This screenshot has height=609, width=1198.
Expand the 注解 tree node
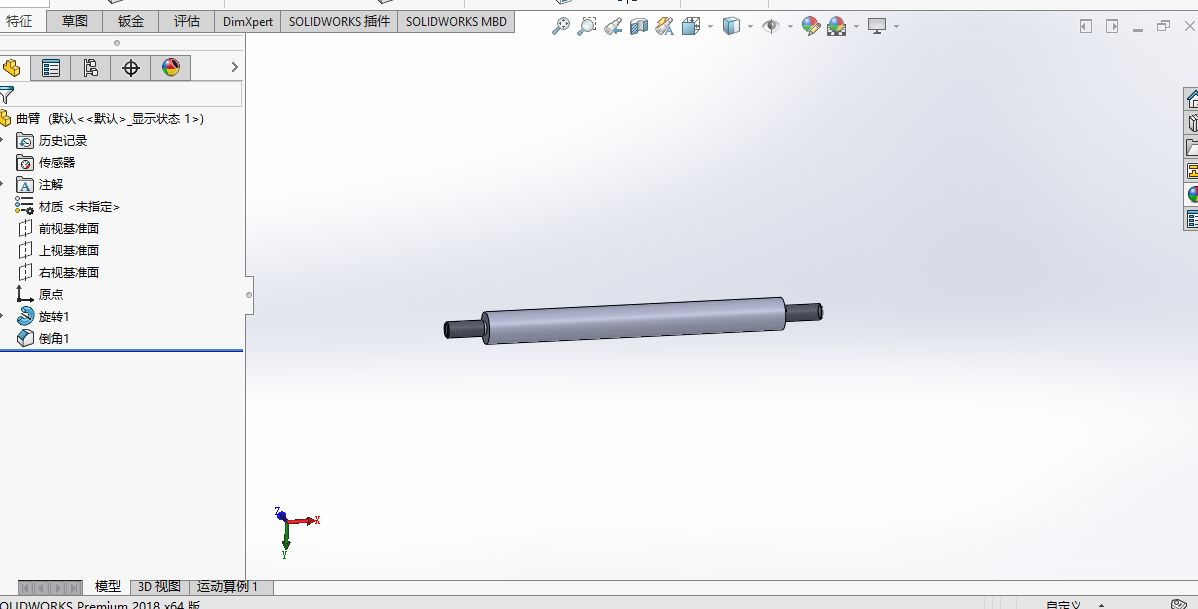pos(2,184)
